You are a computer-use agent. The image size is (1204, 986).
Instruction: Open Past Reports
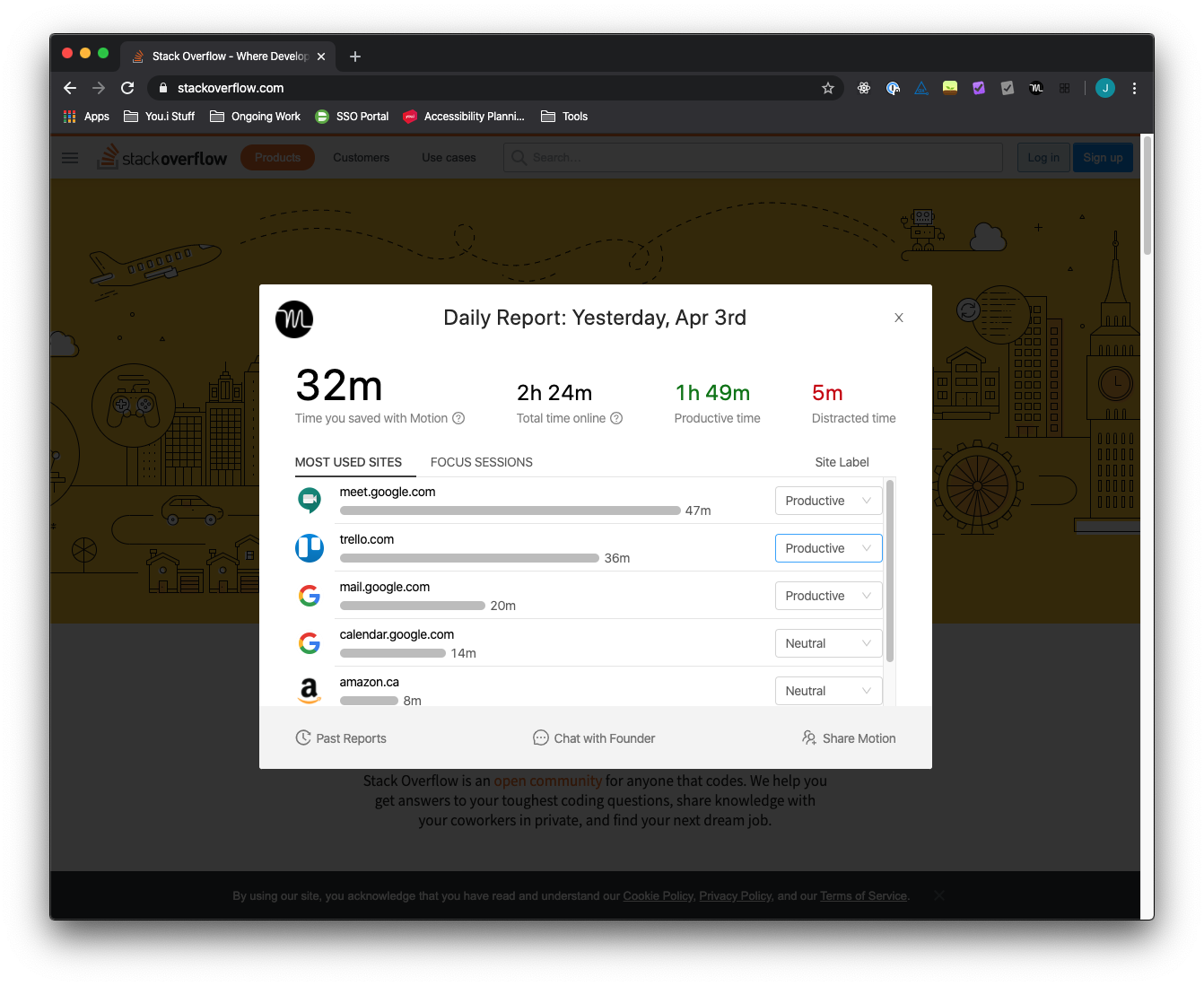(x=341, y=738)
